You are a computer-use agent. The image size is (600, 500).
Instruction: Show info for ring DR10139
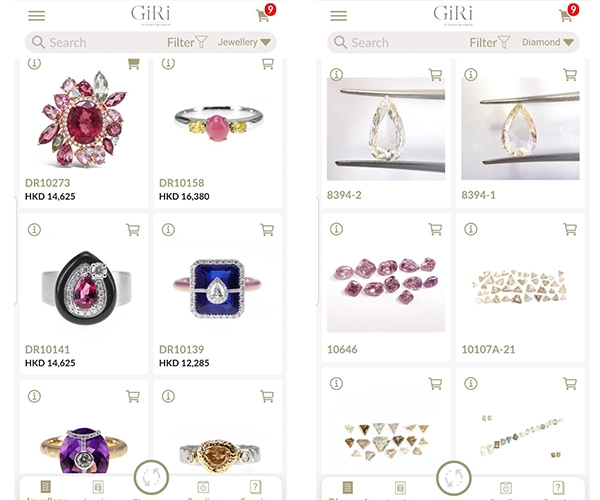pyautogui.click(x=168, y=230)
